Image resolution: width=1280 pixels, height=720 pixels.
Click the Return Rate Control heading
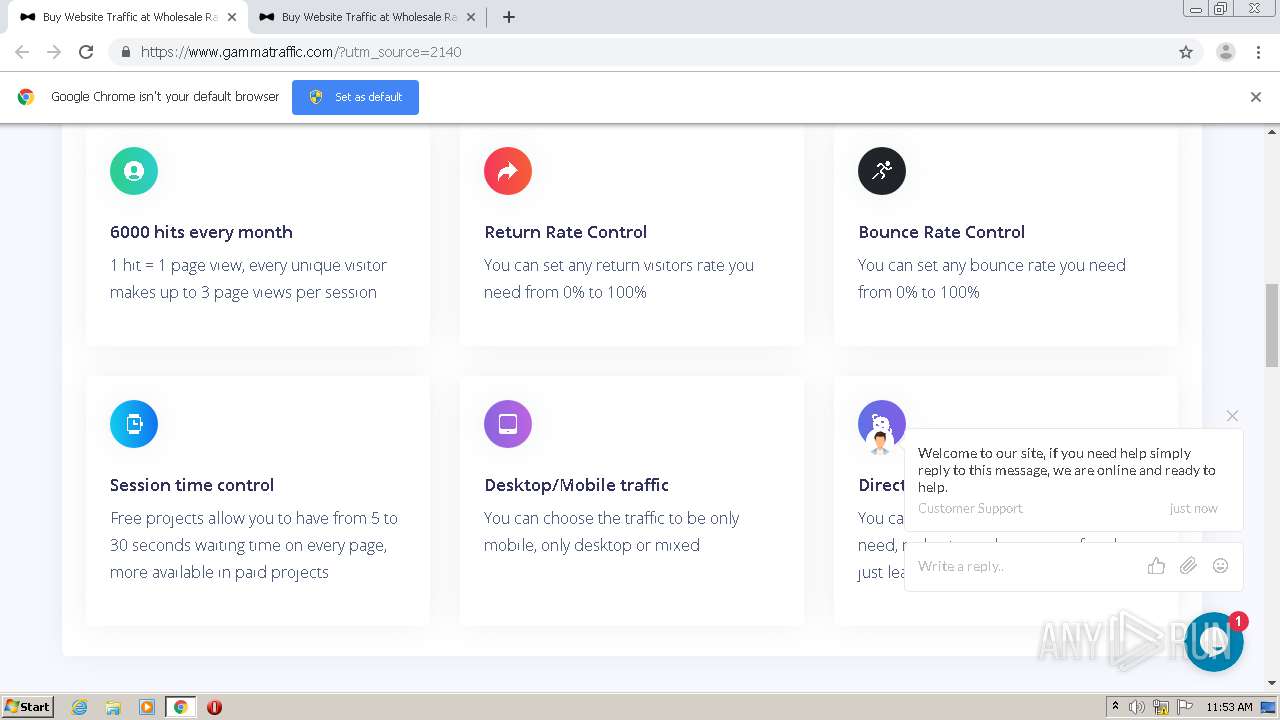[566, 232]
